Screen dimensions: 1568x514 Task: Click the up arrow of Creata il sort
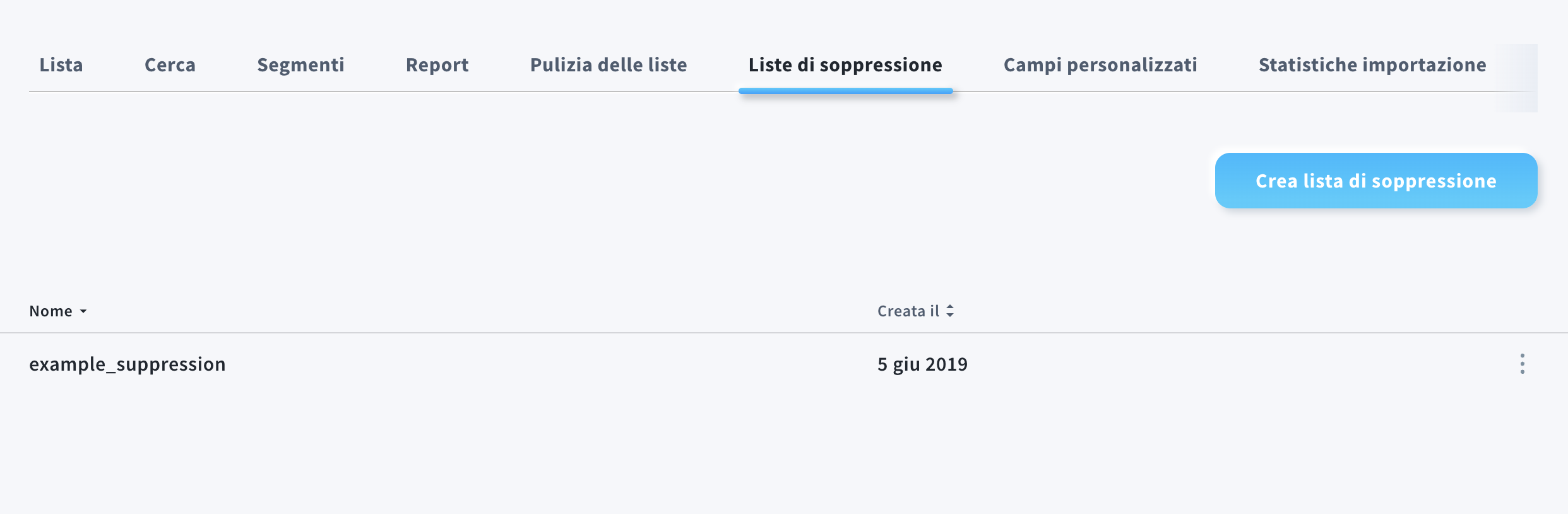coord(950,307)
